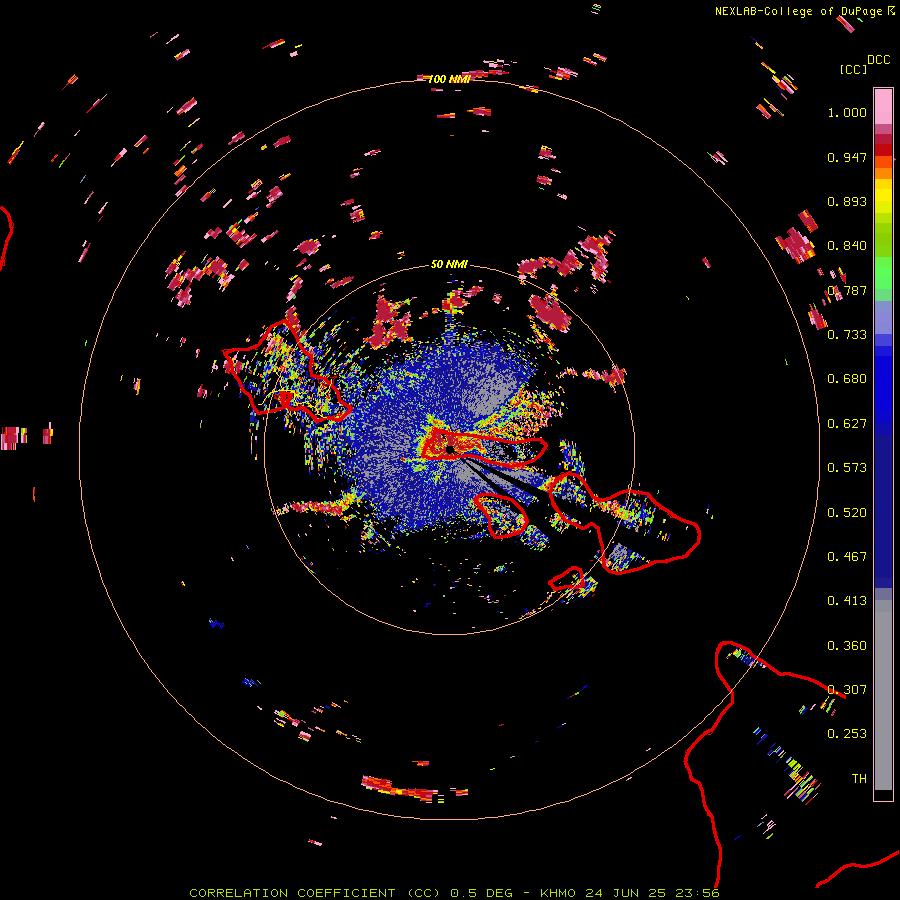Click the 0.893 scale value

[847, 201]
